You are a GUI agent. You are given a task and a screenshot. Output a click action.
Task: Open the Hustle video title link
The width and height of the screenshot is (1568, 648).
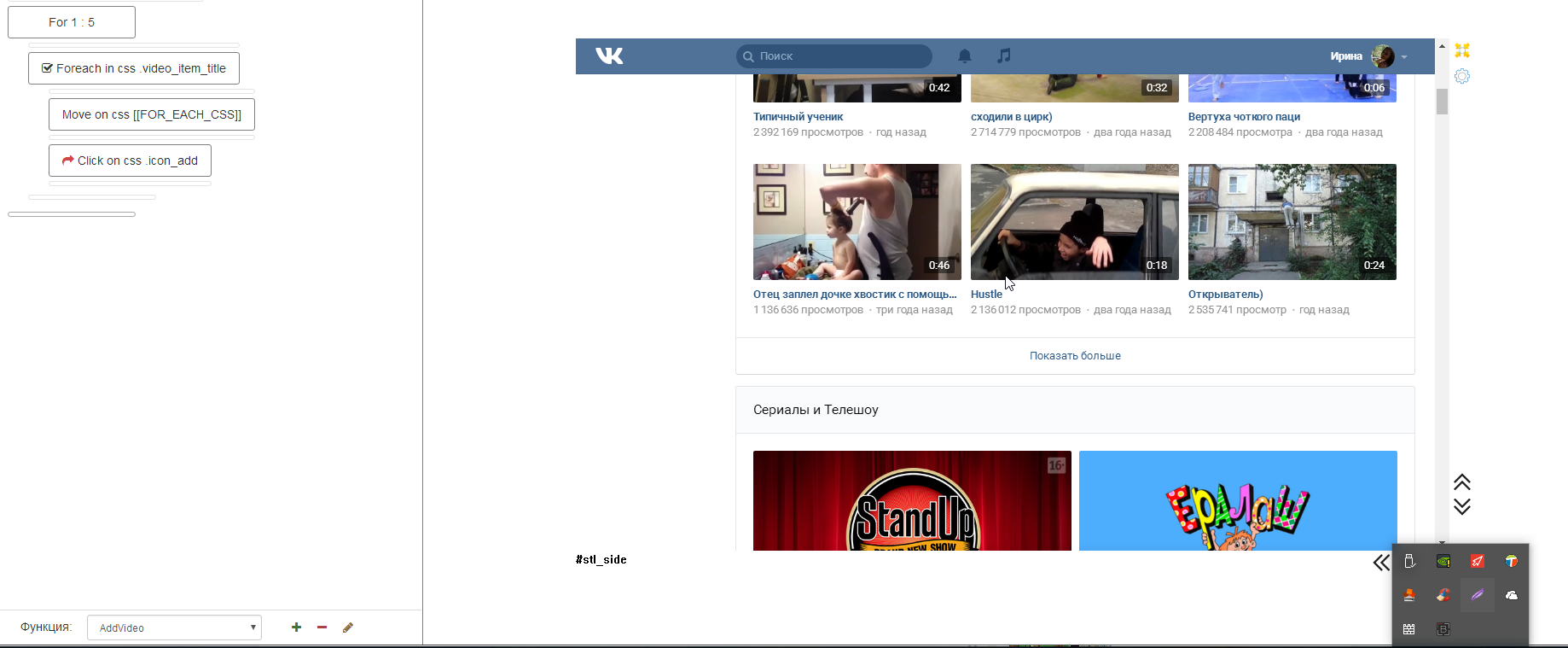click(986, 295)
